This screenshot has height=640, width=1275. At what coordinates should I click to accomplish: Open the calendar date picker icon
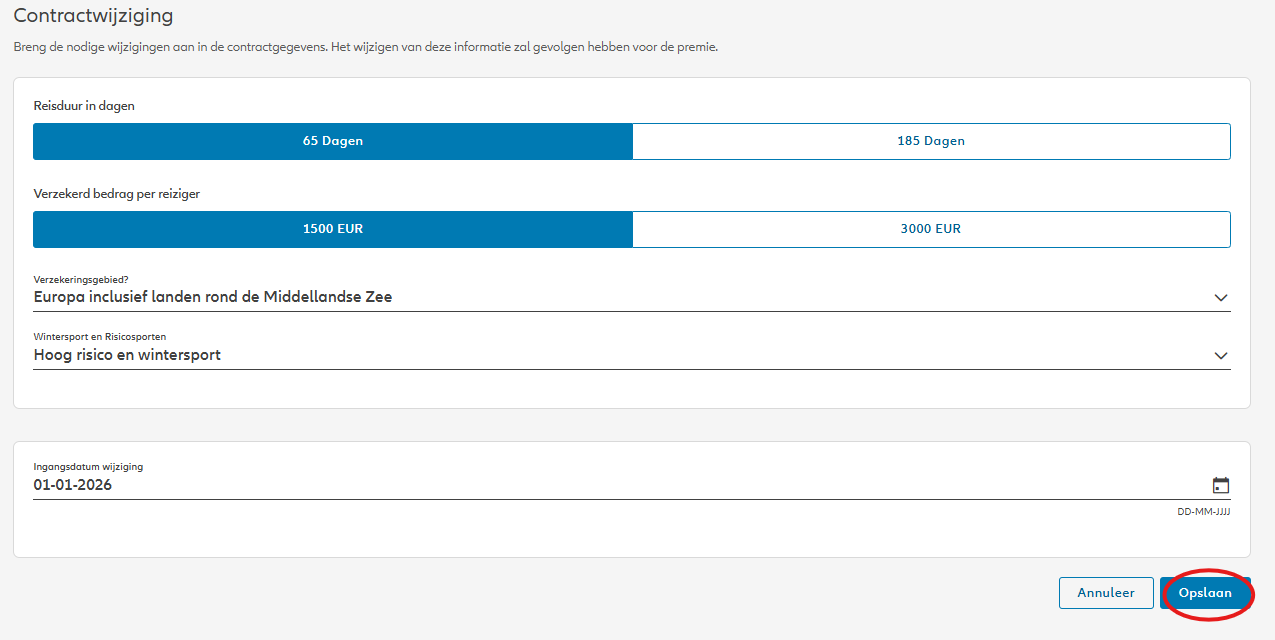pyautogui.click(x=1220, y=486)
